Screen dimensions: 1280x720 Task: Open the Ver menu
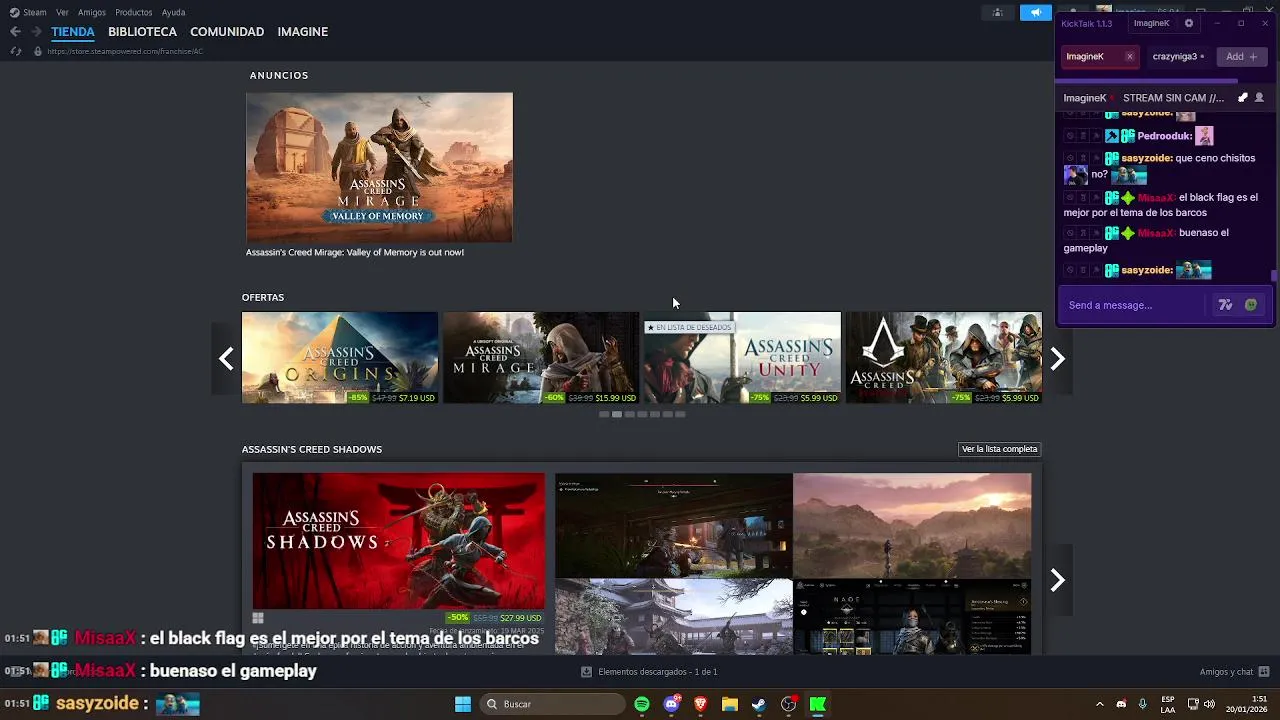62,12
